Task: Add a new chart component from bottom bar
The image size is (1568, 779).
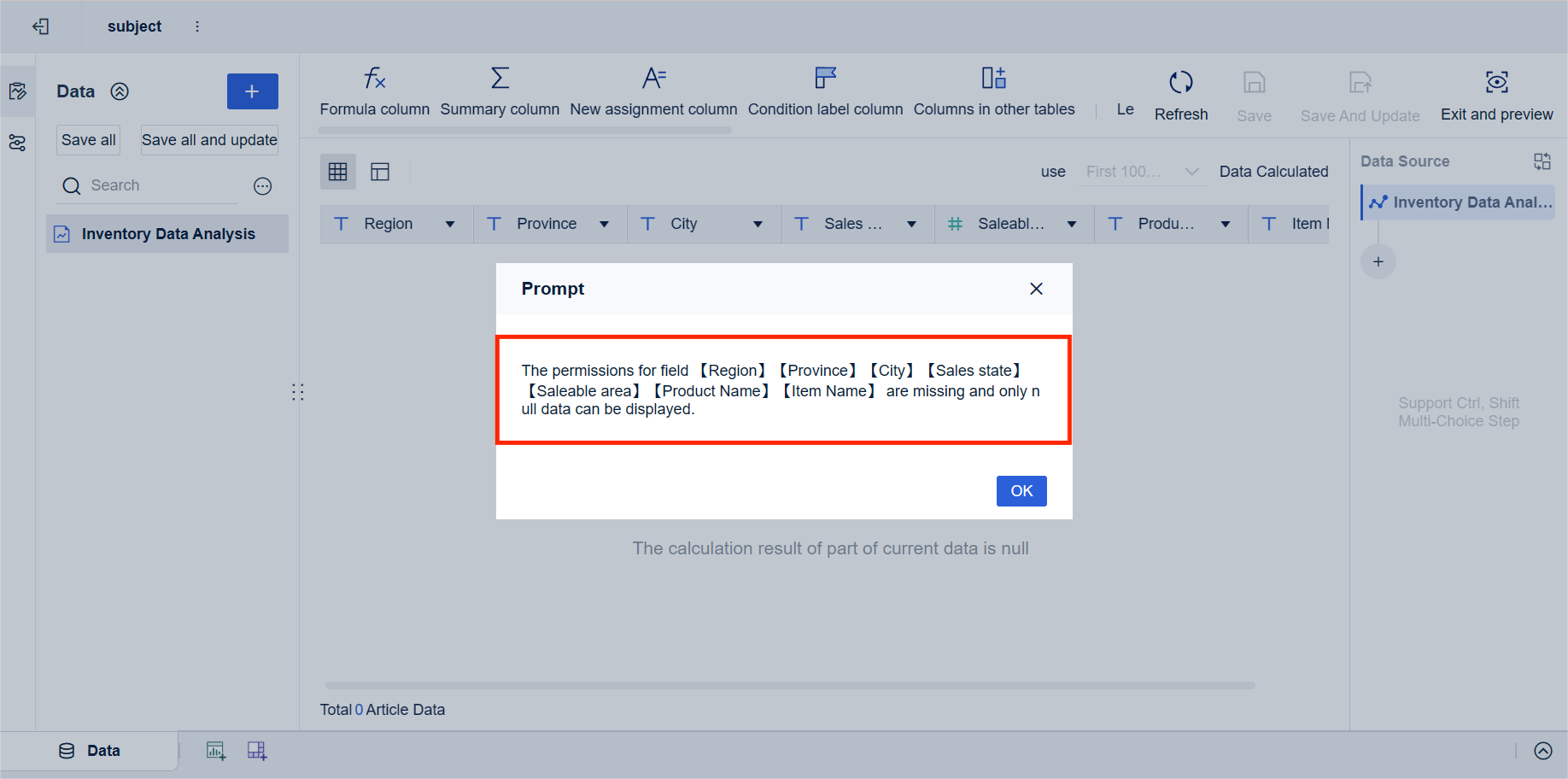Action: (x=215, y=750)
